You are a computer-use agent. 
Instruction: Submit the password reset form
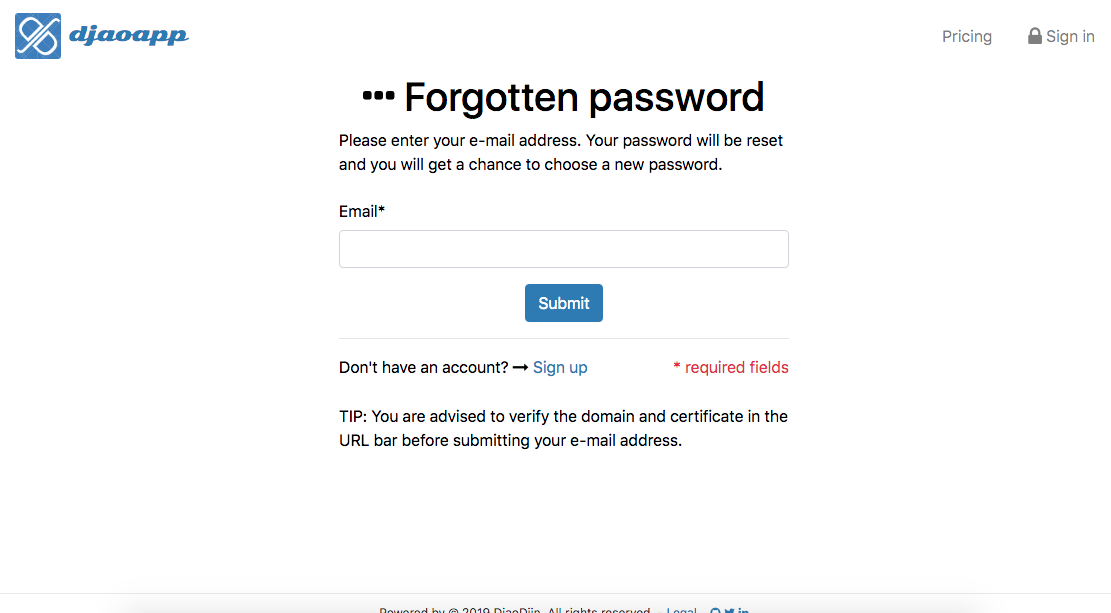[x=563, y=303]
